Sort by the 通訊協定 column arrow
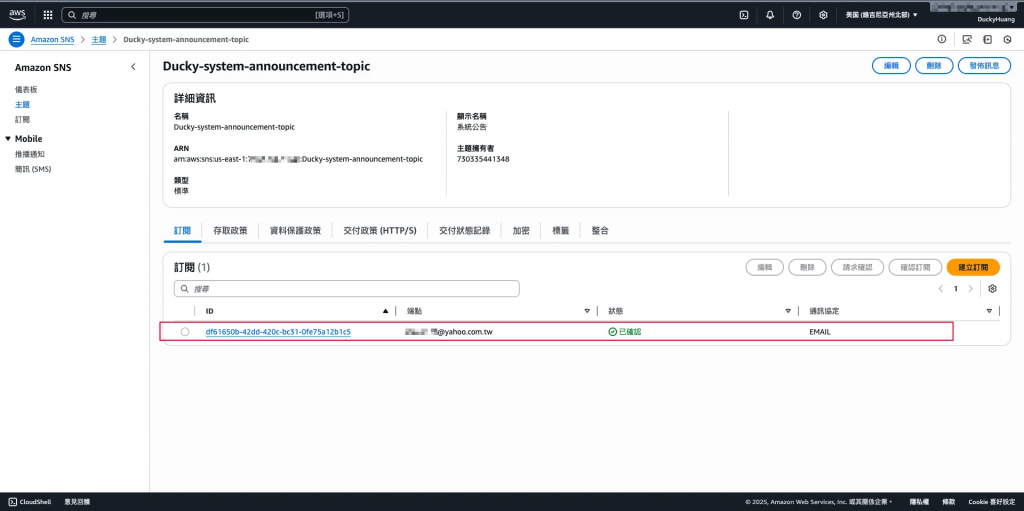The image size is (1024, 511). point(989,311)
